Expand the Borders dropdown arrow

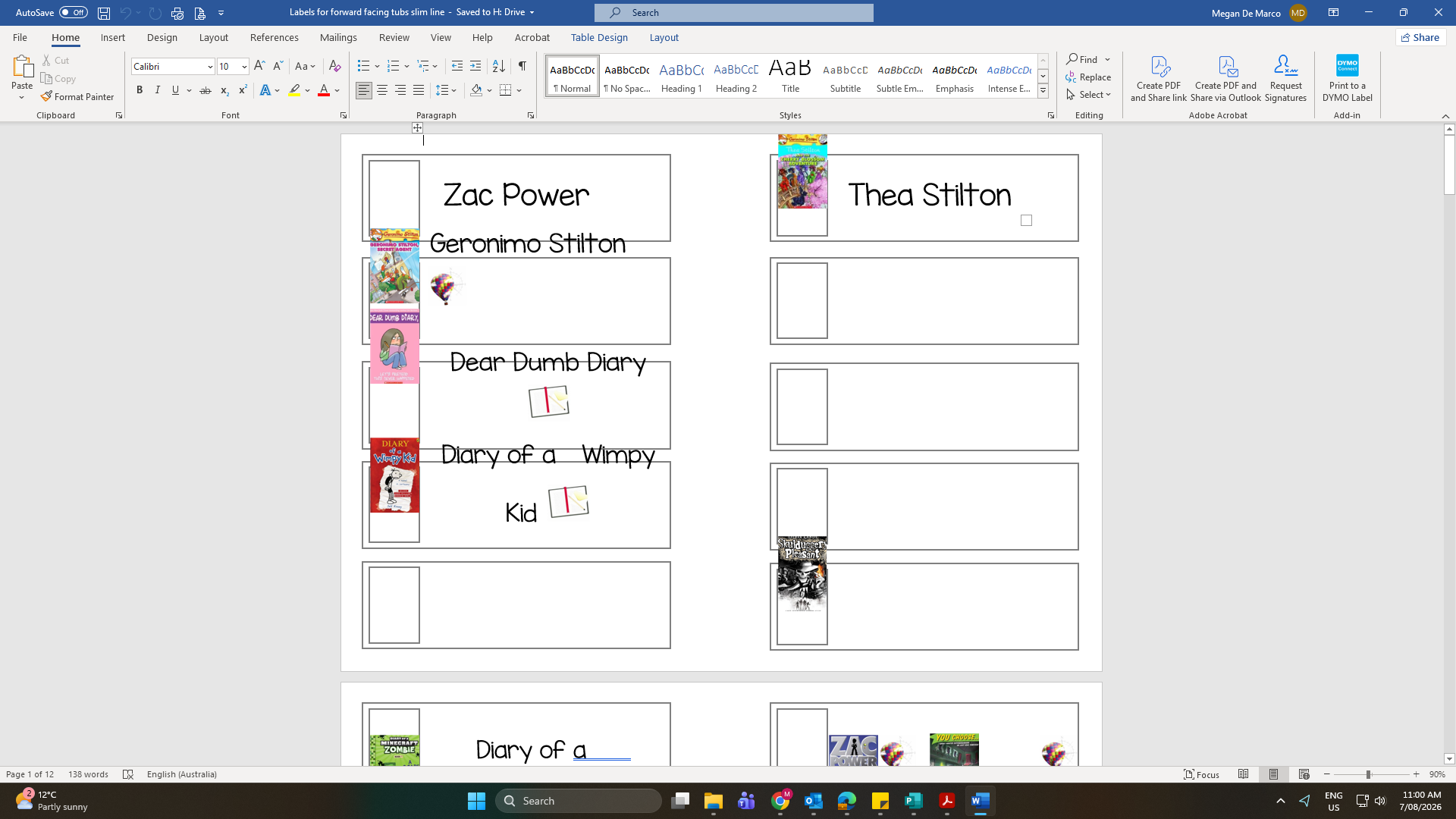pos(519,90)
